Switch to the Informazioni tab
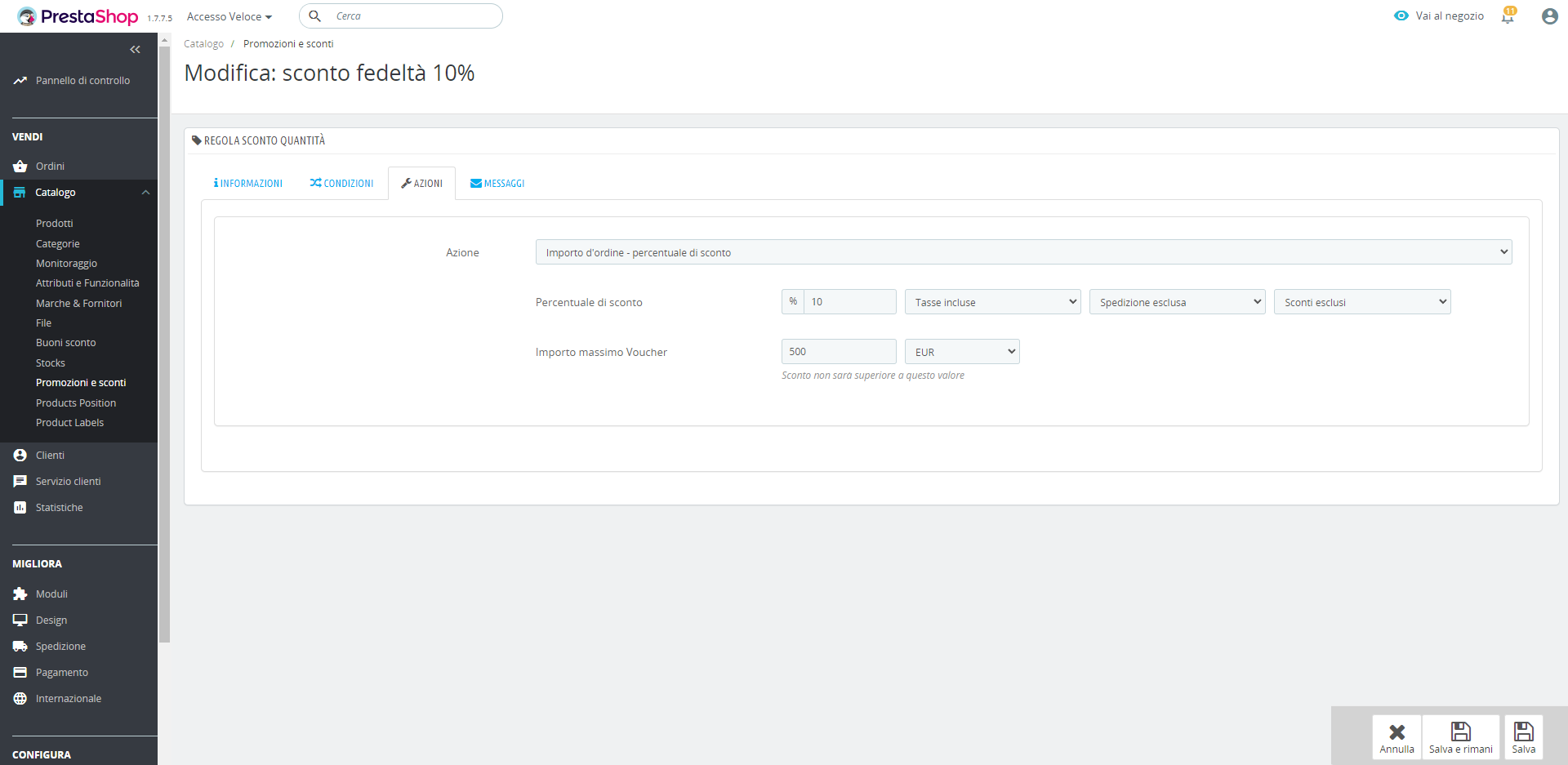The image size is (1568, 765). (x=248, y=184)
